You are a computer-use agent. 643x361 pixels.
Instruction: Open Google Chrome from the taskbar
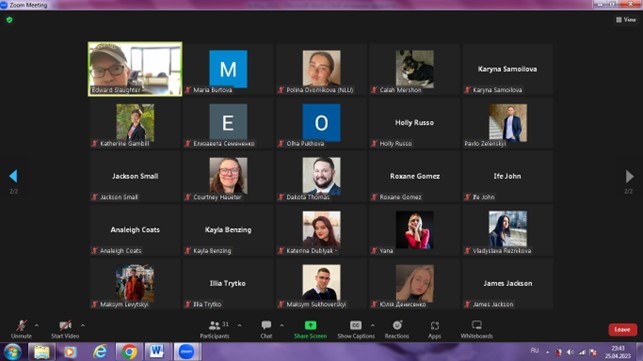(129, 352)
